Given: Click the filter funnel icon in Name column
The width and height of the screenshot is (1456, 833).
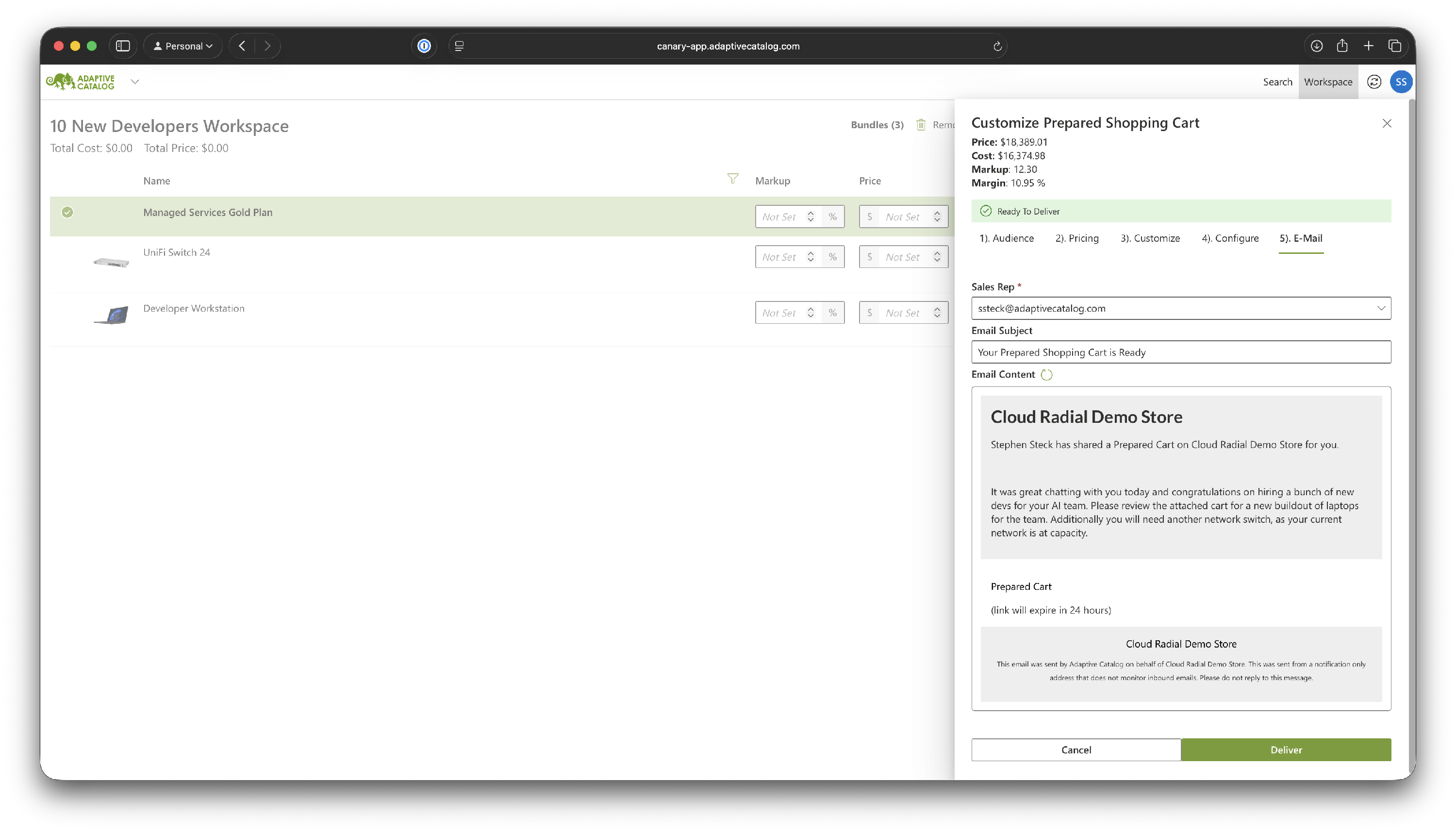Looking at the screenshot, I should coord(732,179).
